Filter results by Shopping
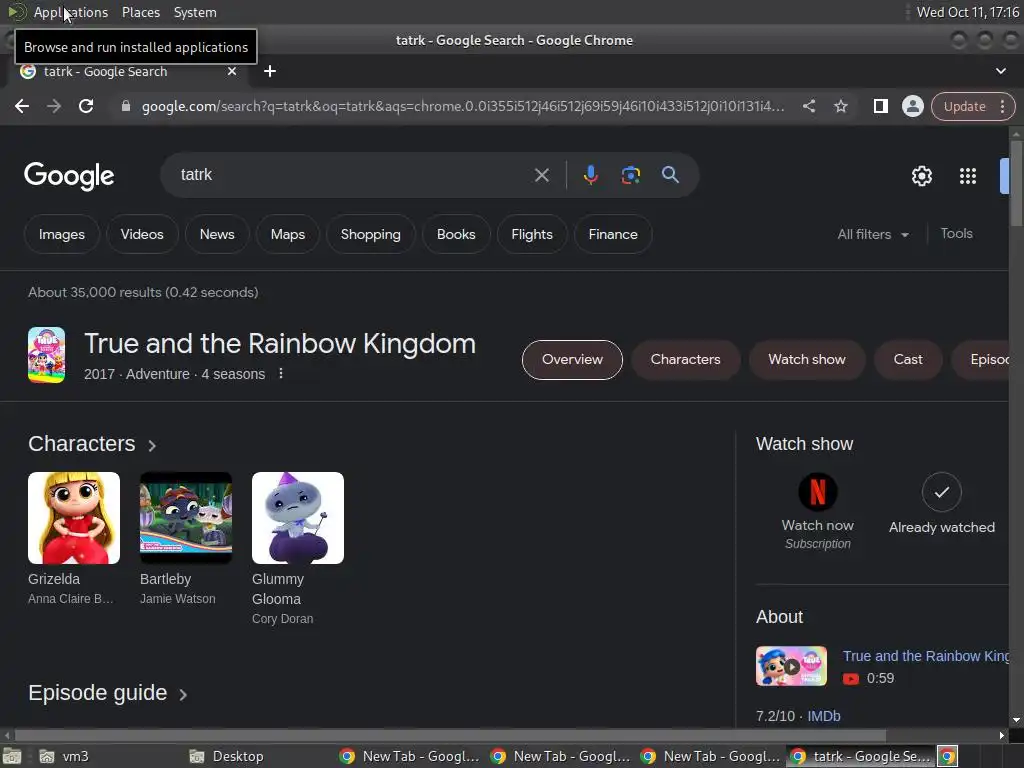Screen dimensions: 1024x768 [x=370, y=234]
